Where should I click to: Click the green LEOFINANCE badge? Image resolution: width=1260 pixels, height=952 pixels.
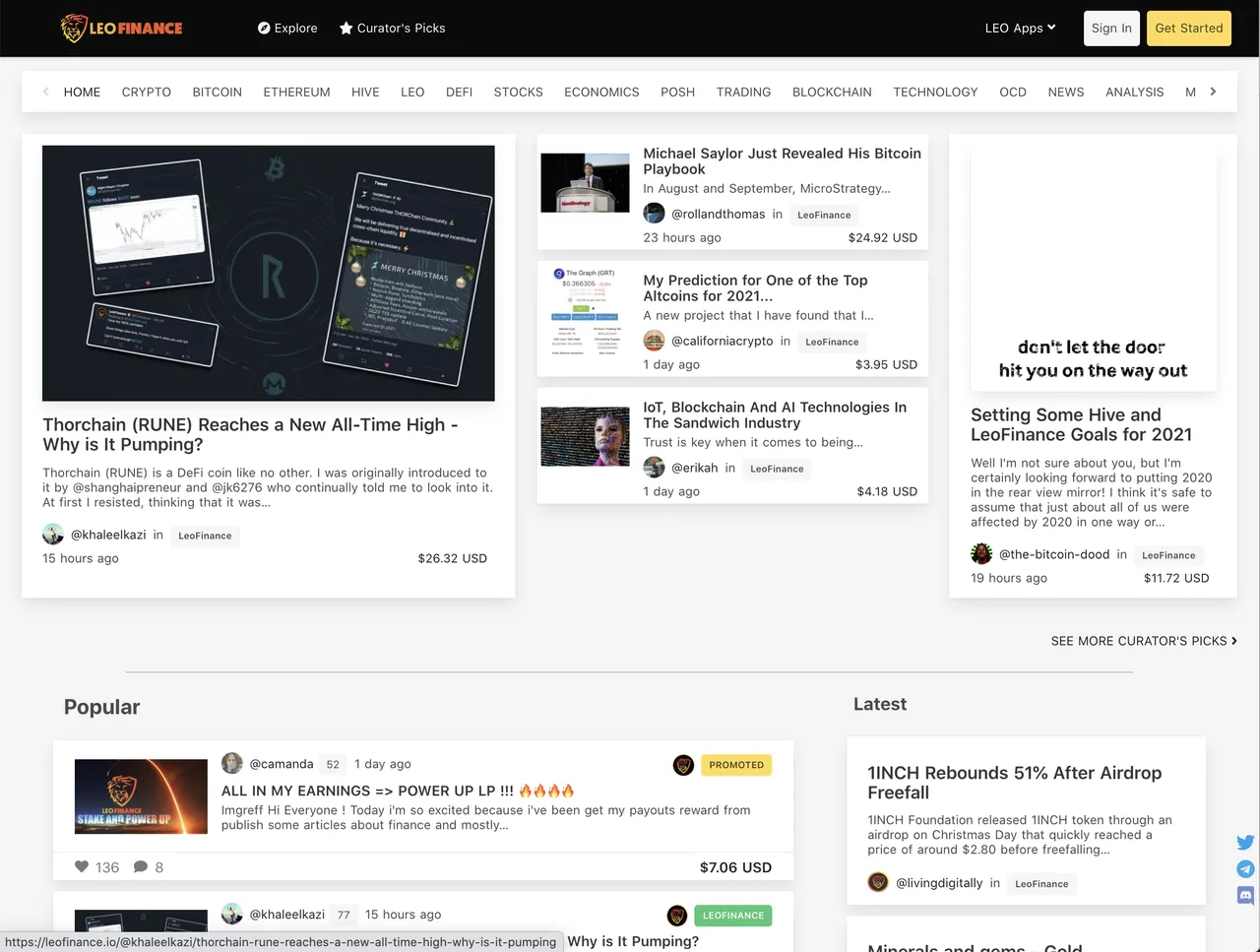[733, 916]
